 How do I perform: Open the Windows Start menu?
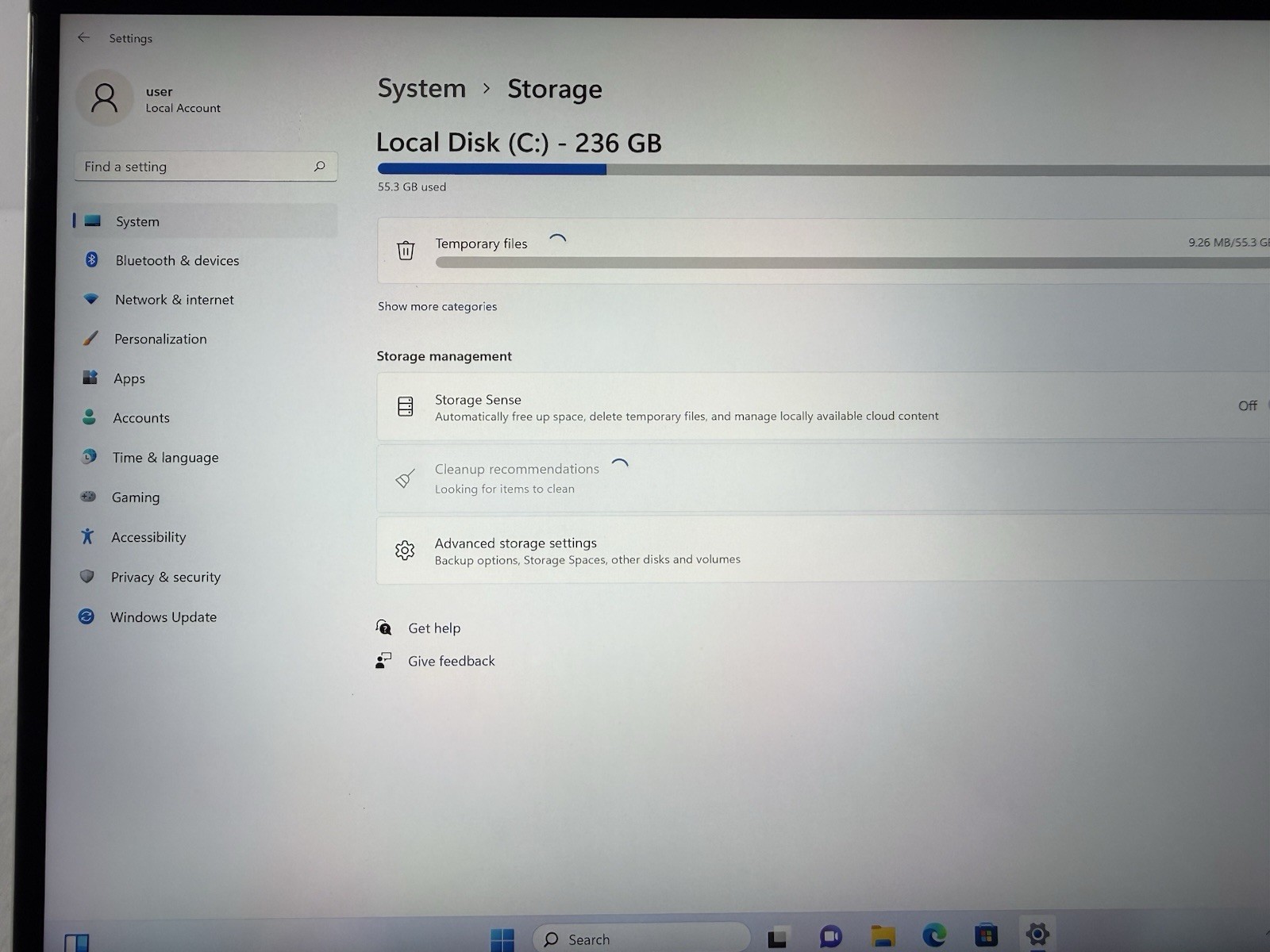pos(502,940)
